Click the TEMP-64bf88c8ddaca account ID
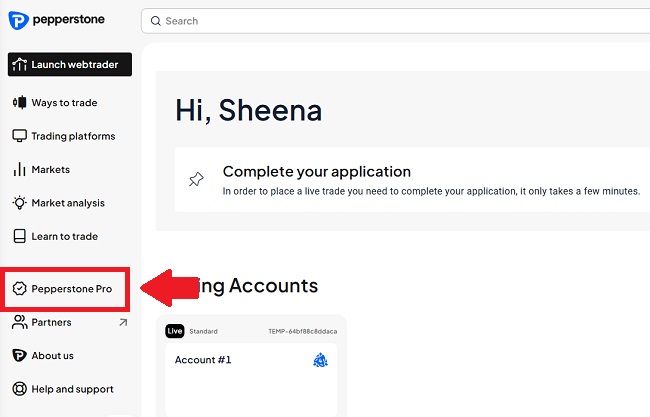The height and width of the screenshot is (417, 650). click(x=303, y=331)
